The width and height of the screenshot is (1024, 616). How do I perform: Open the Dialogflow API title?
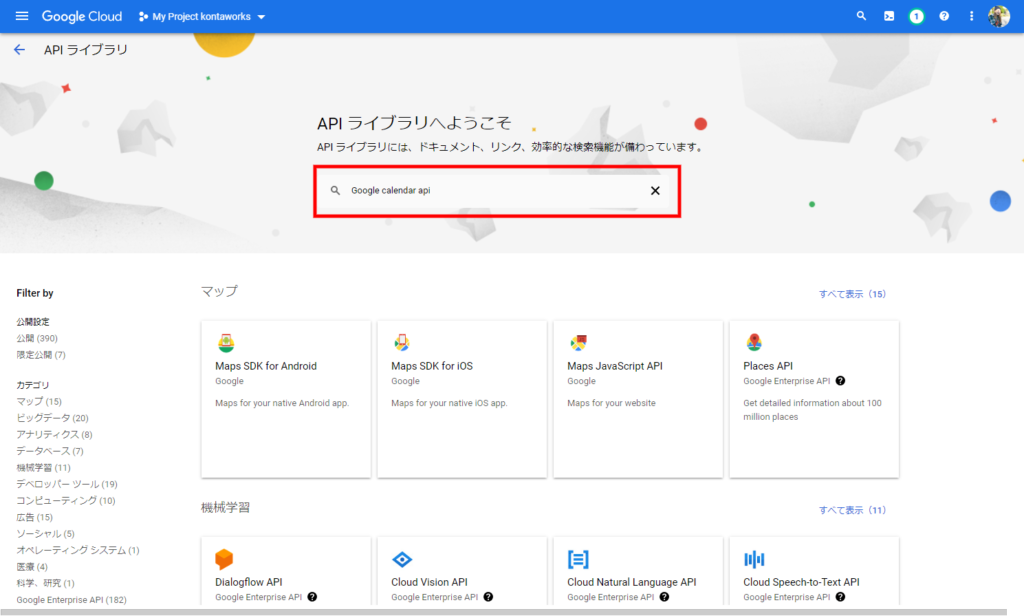point(249,582)
